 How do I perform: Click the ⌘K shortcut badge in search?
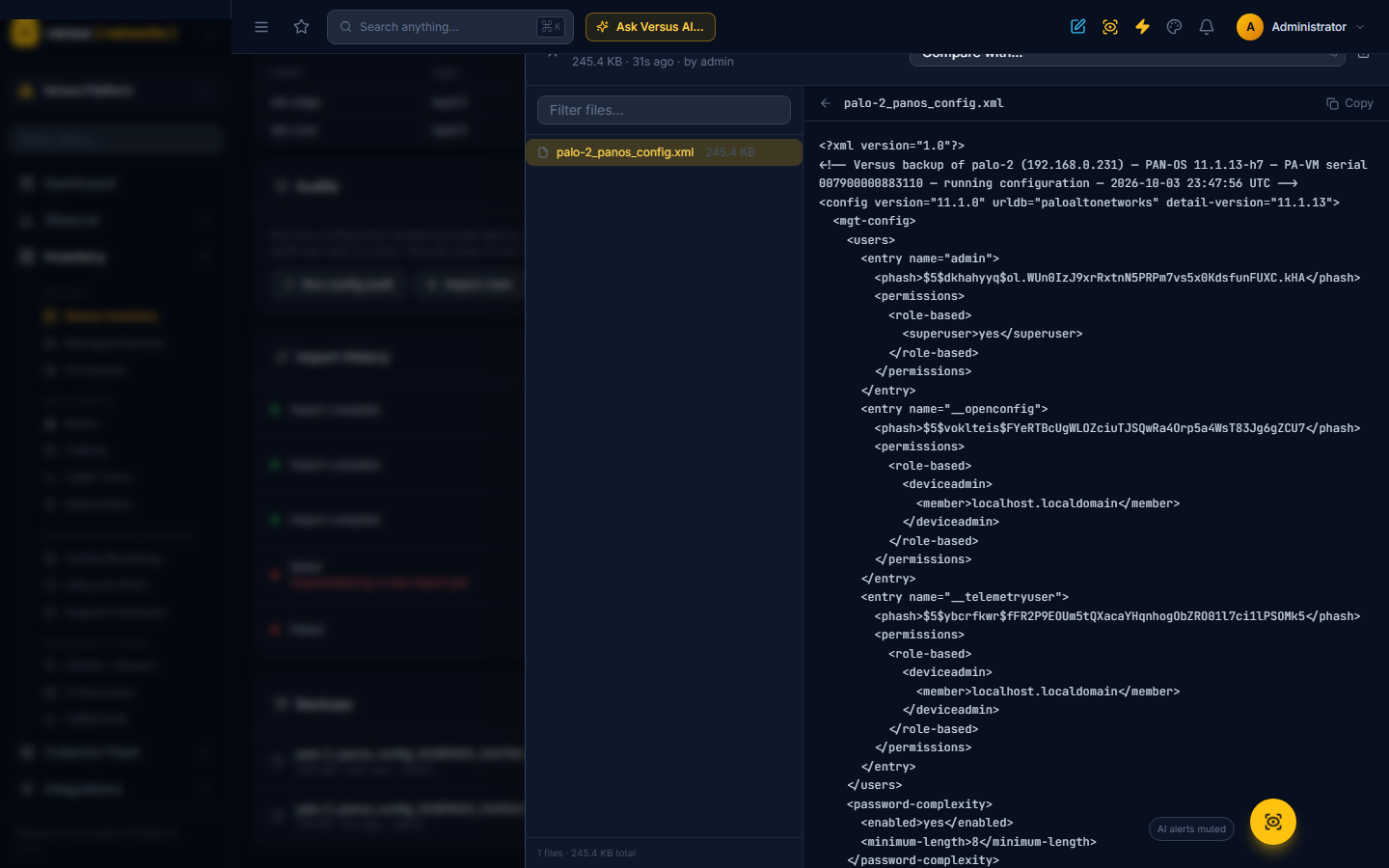tap(550, 27)
